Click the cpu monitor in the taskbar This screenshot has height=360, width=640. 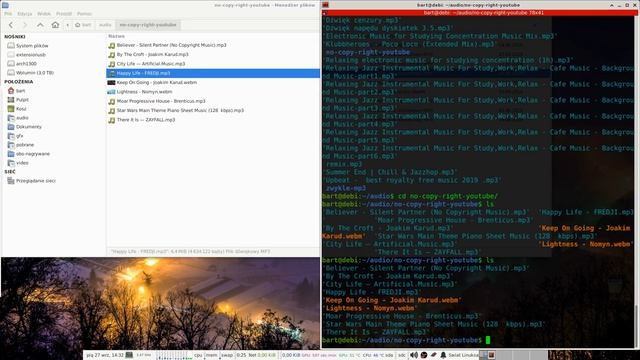coord(198,355)
